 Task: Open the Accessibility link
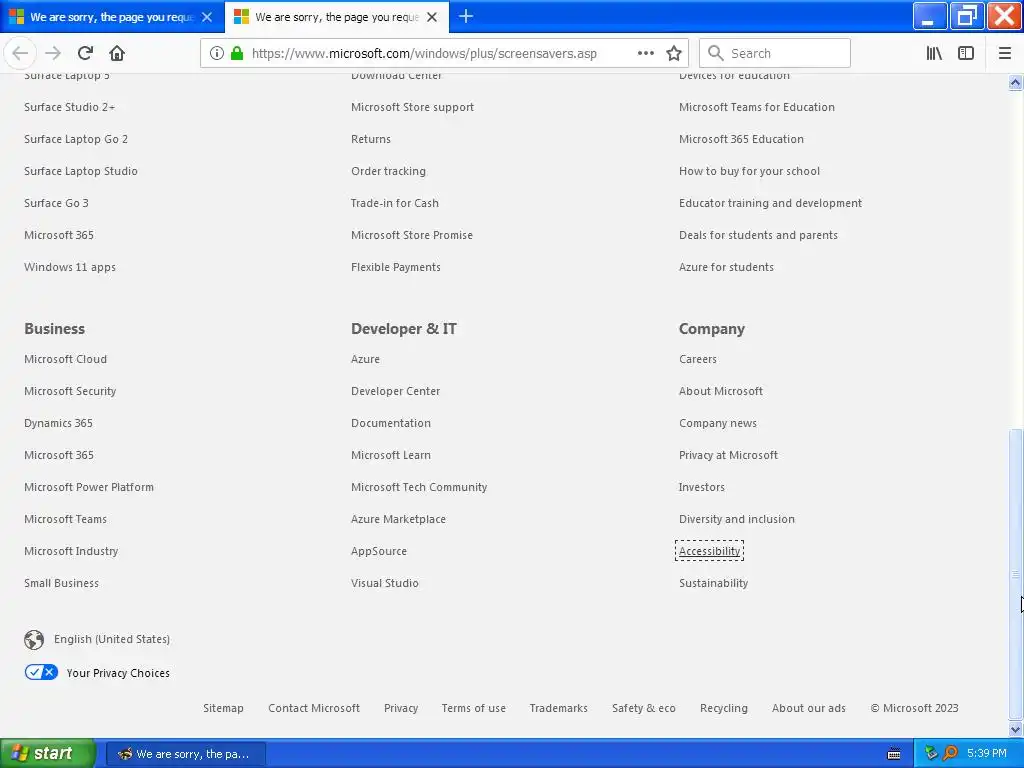(x=709, y=551)
